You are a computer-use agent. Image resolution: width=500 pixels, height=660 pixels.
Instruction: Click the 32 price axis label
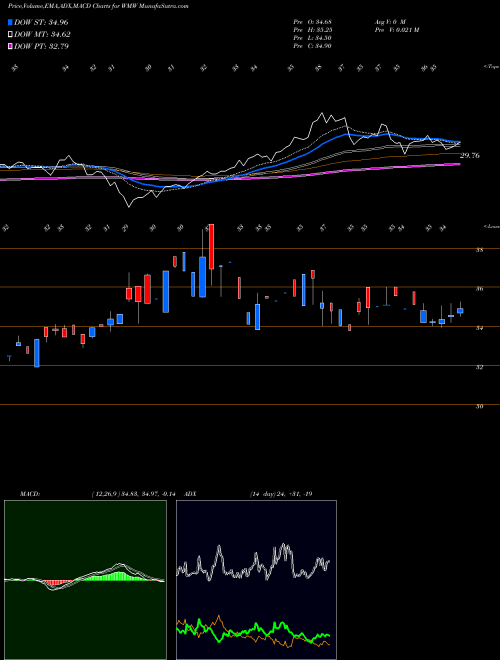[479, 367]
